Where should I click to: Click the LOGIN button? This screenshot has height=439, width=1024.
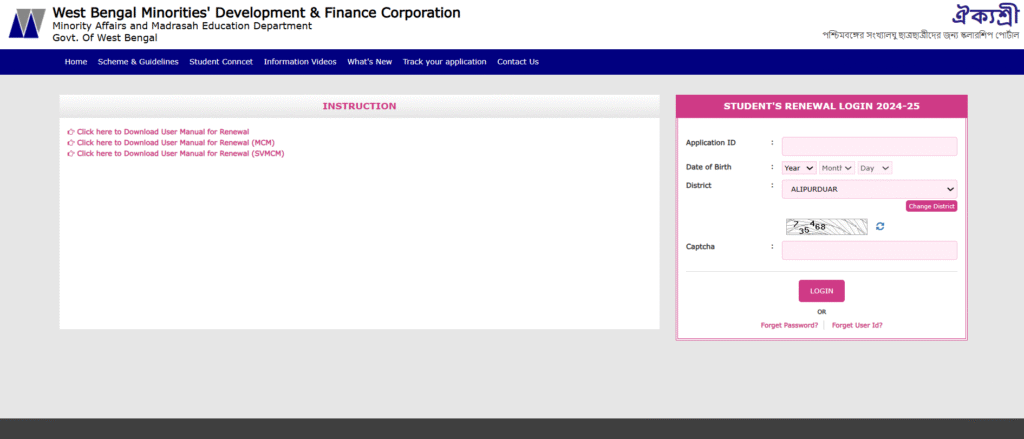[x=822, y=291]
